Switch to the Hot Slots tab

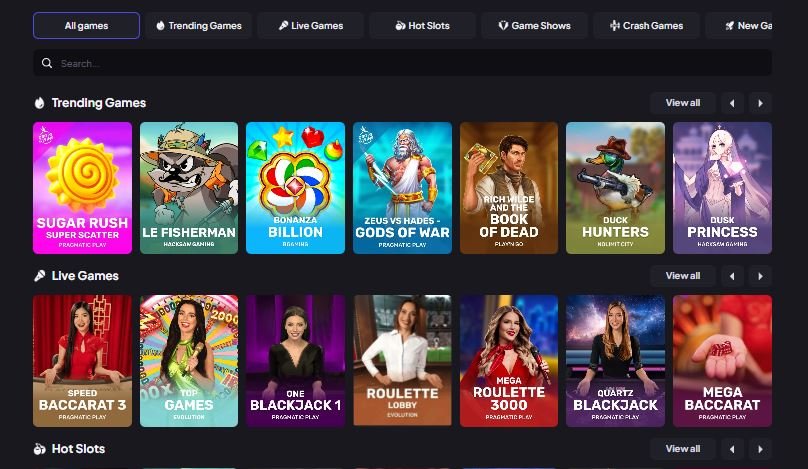pos(423,25)
